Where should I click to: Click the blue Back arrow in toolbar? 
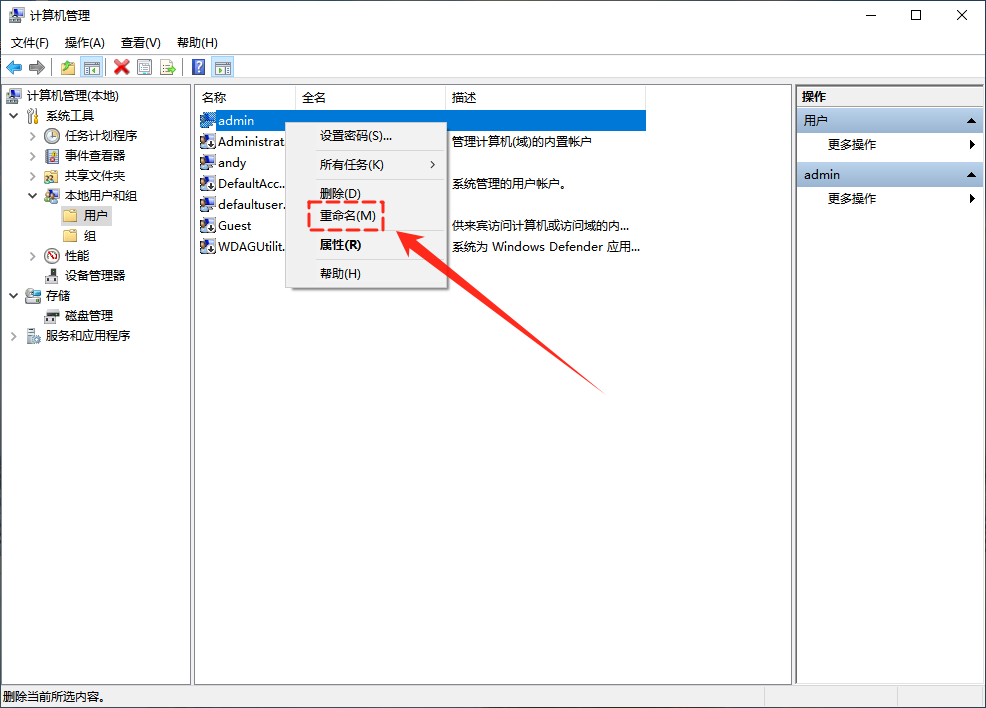point(14,67)
